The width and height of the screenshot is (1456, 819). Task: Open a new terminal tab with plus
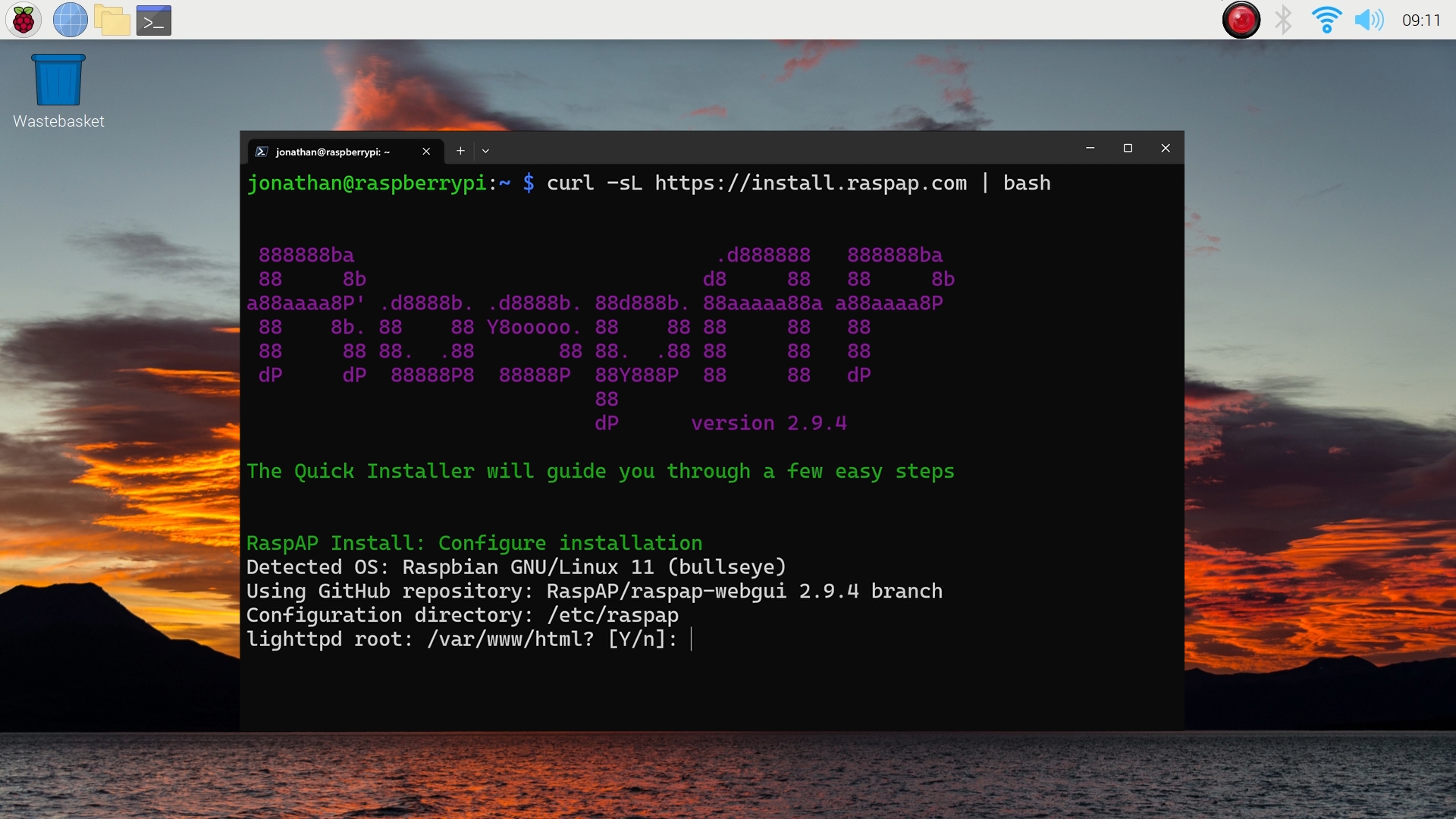(x=460, y=151)
